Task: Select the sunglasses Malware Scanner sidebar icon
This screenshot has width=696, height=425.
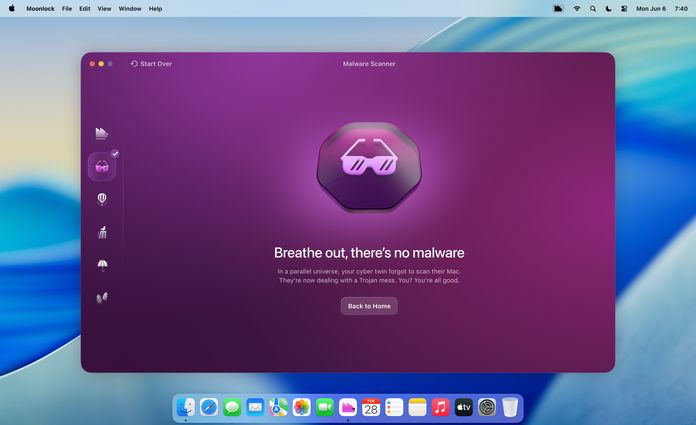Action: (102, 167)
